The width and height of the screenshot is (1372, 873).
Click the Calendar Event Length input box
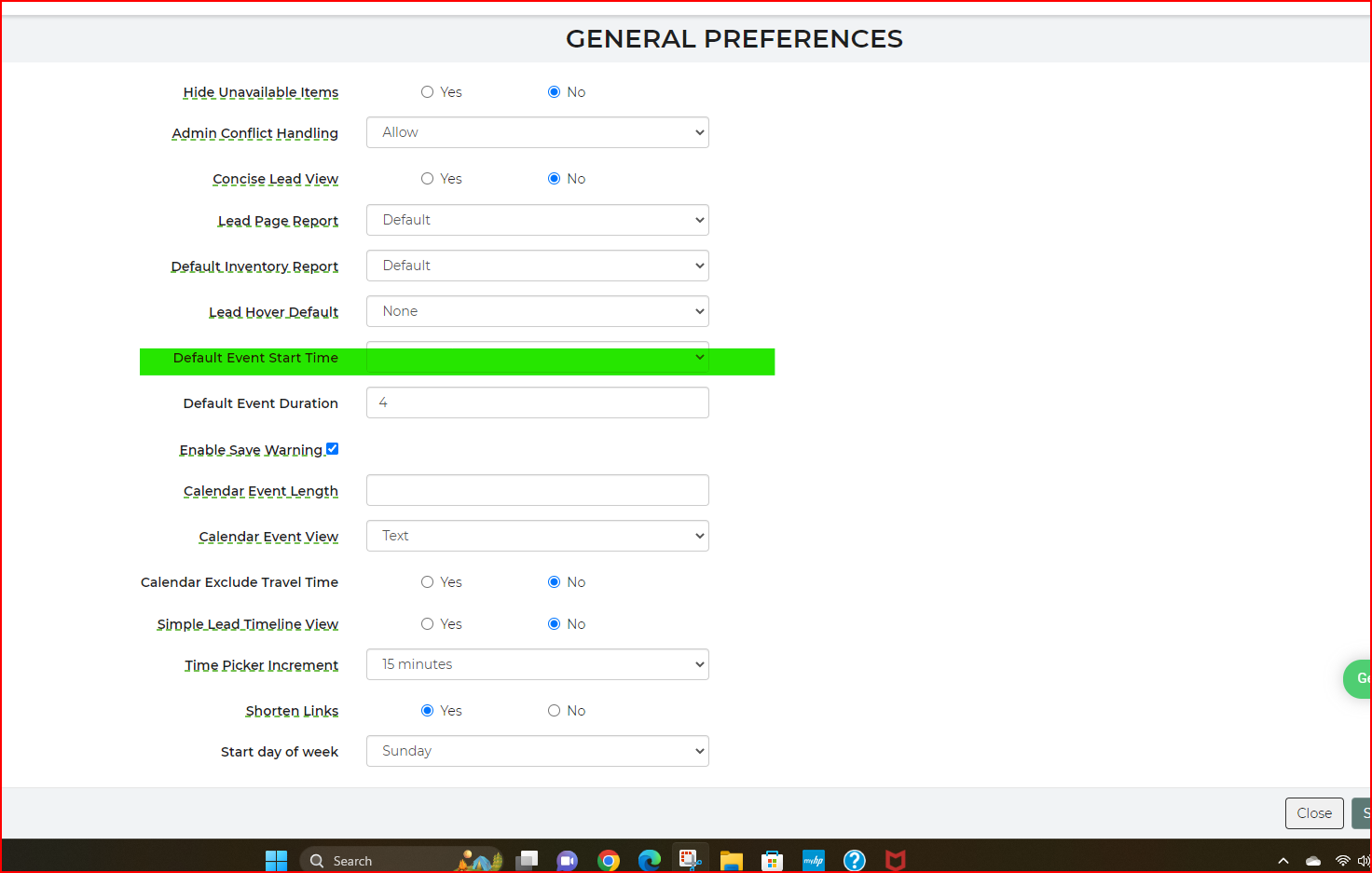pyautogui.click(x=537, y=490)
